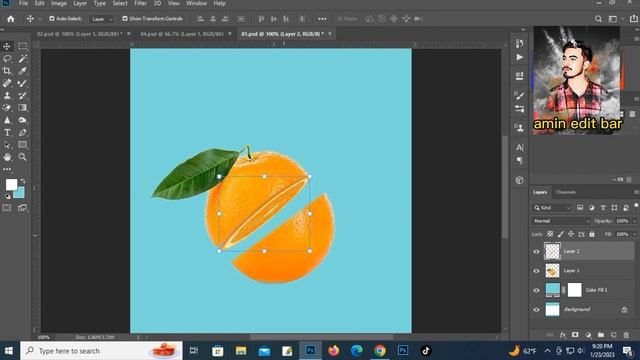Select the Brush tool

pyautogui.click(x=22, y=83)
